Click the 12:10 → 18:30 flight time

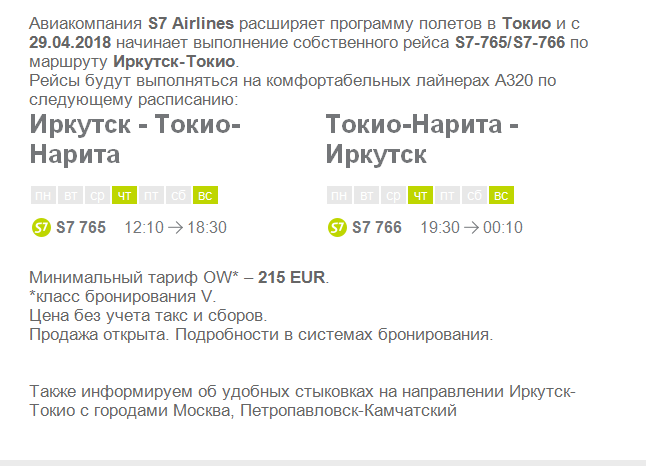(176, 227)
